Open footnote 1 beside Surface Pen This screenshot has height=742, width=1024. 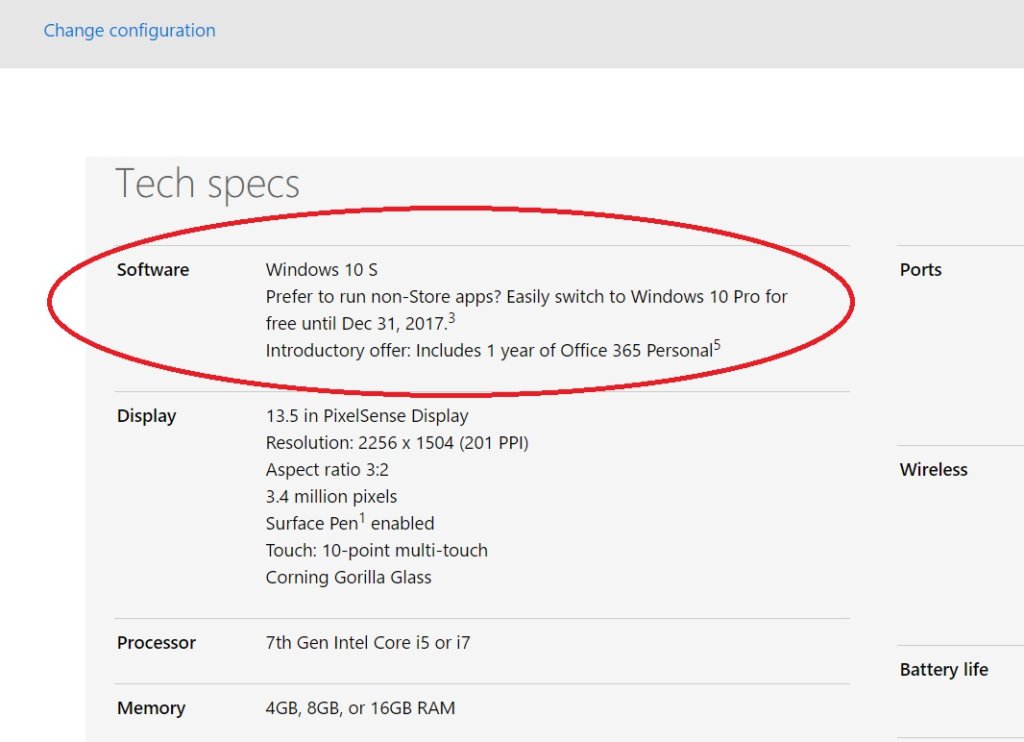(x=362, y=518)
